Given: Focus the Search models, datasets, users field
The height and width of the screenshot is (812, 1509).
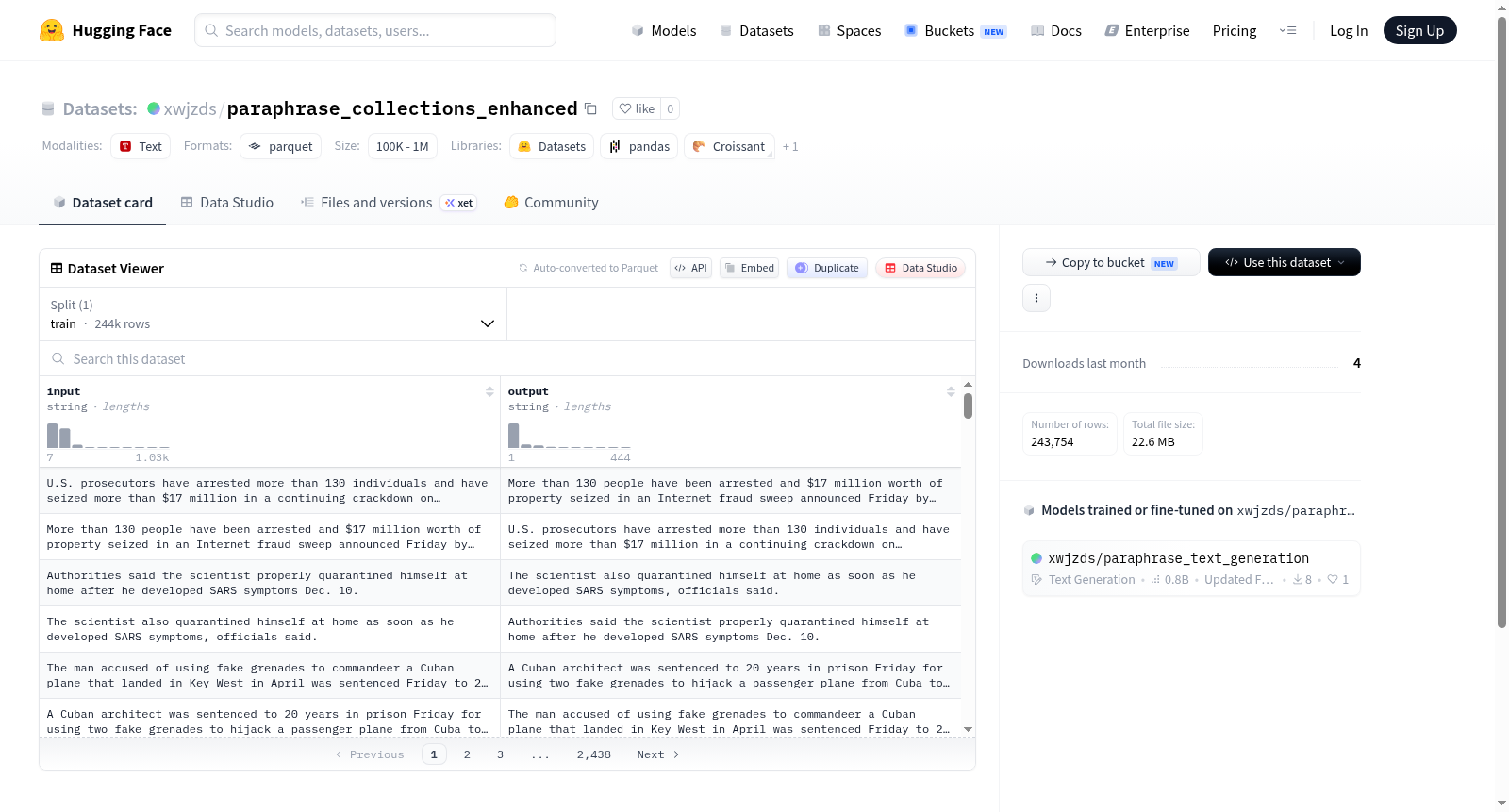Looking at the screenshot, I should tap(375, 30).
